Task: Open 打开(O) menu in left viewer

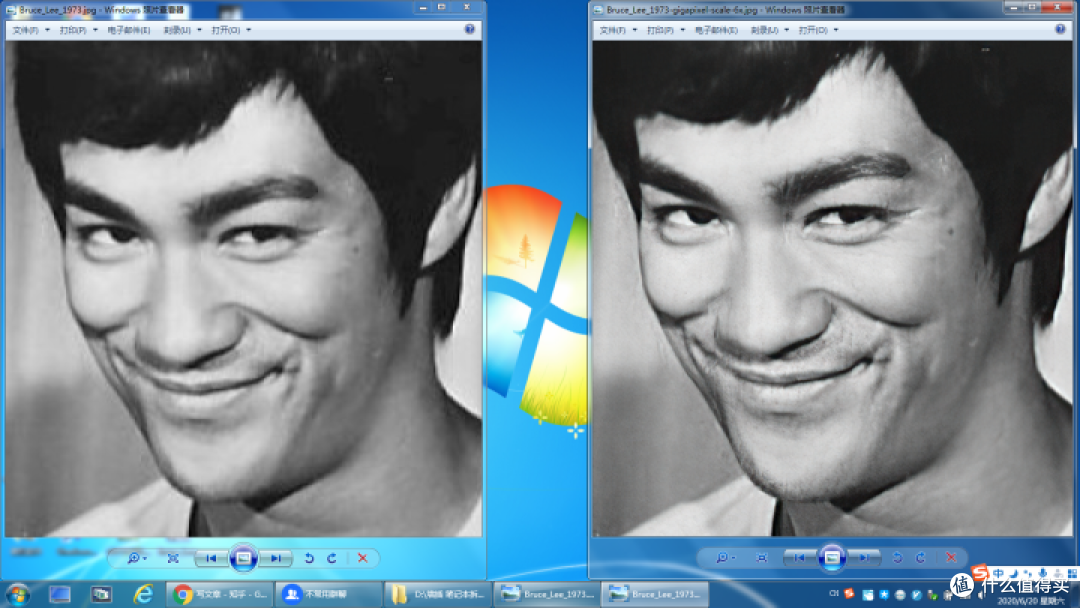Action: (x=226, y=30)
